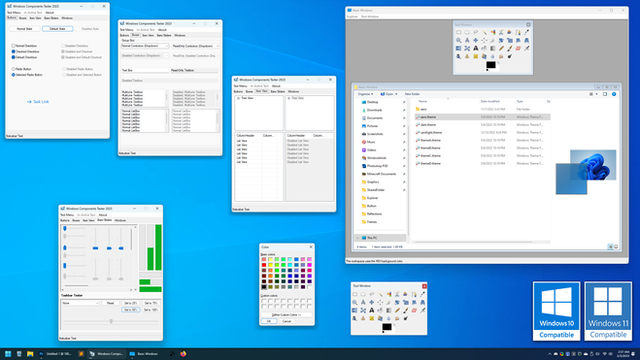The width and height of the screenshot is (640, 360).
Task: Select the unselected Radio Button option
Action: 13,69
